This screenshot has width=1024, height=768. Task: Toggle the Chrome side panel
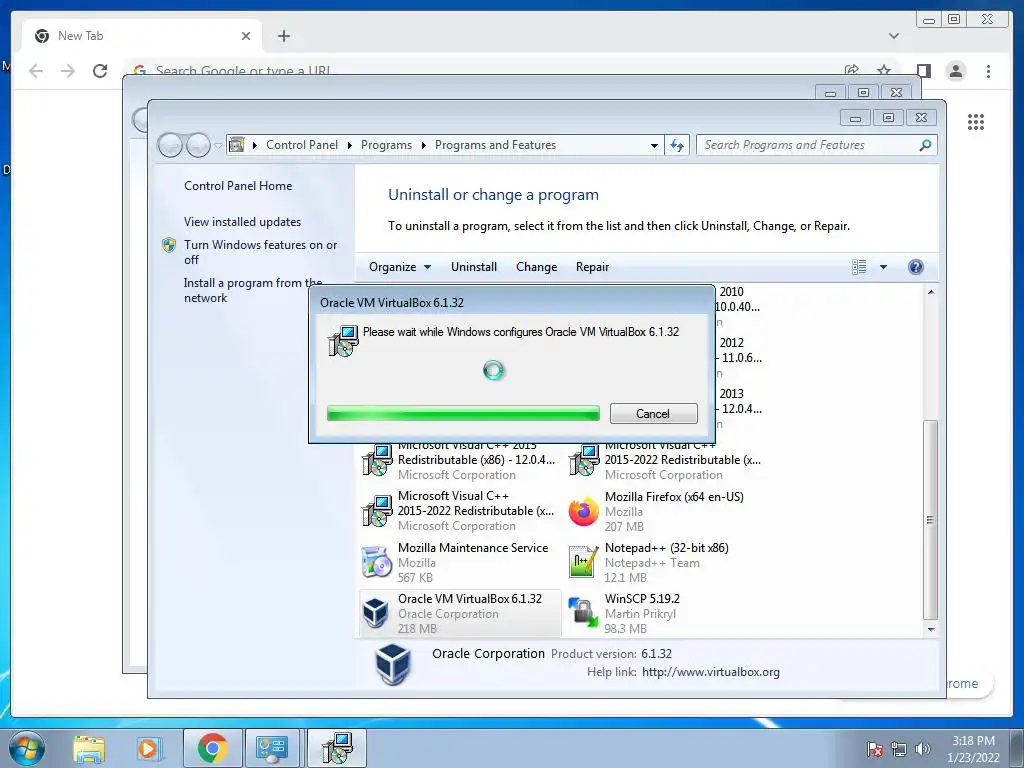click(x=923, y=71)
